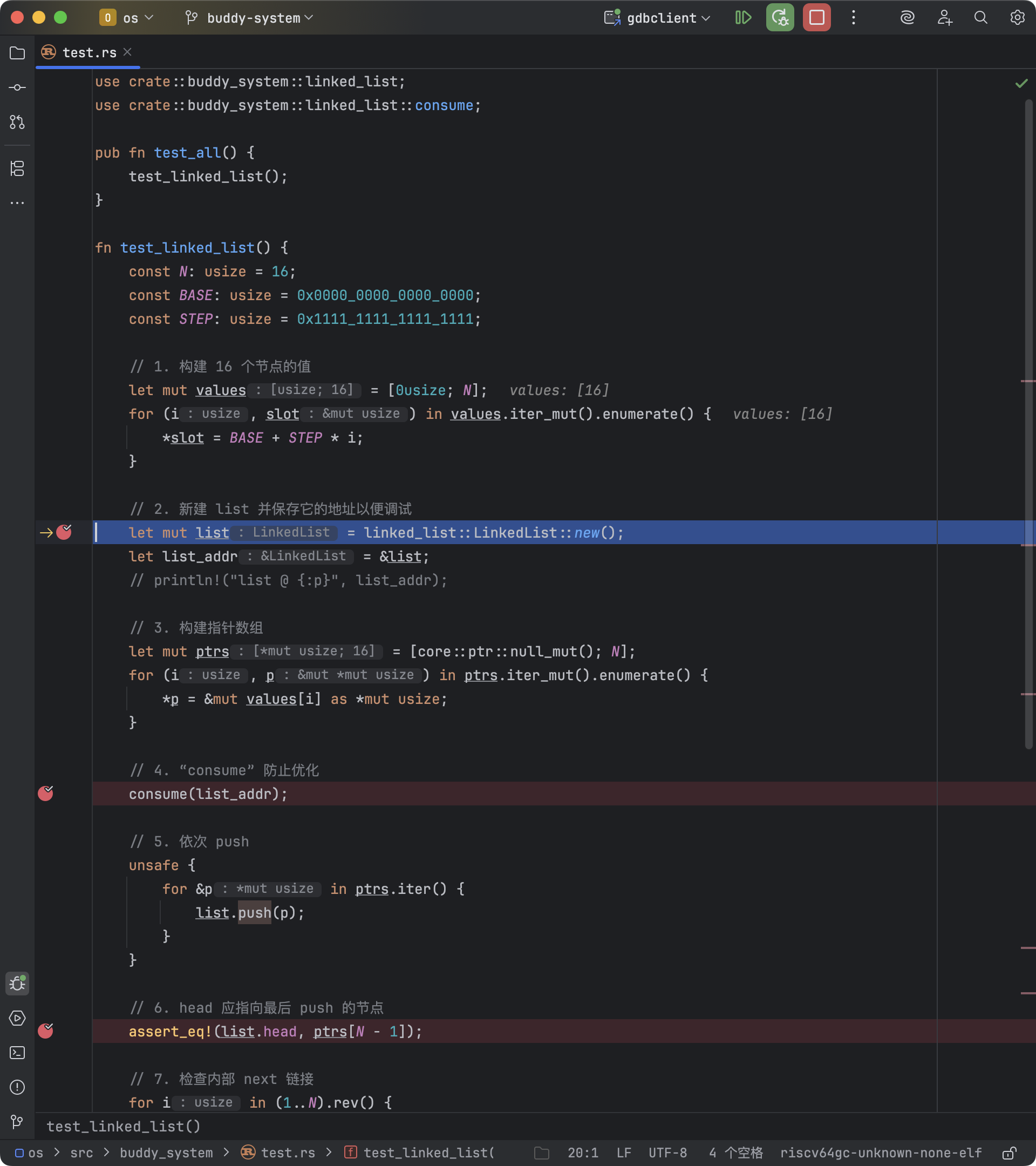Click the buddy_system breadcrumb

166,1153
